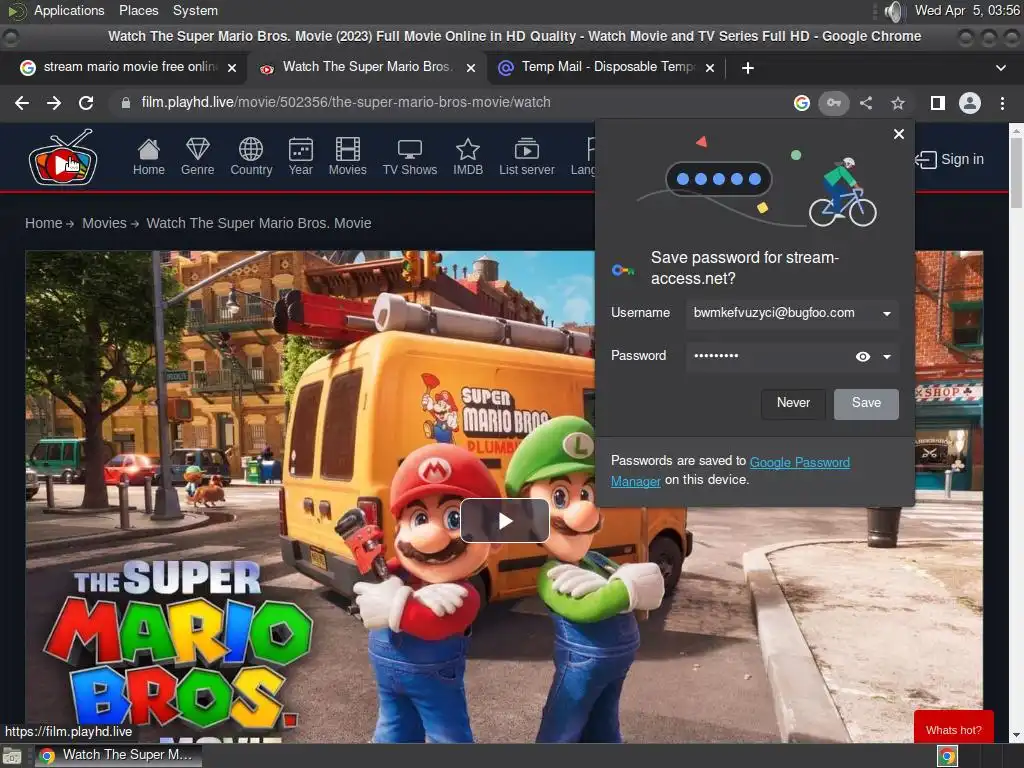Open the Year navigation item
1024x768 pixels.
coord(300,157)
